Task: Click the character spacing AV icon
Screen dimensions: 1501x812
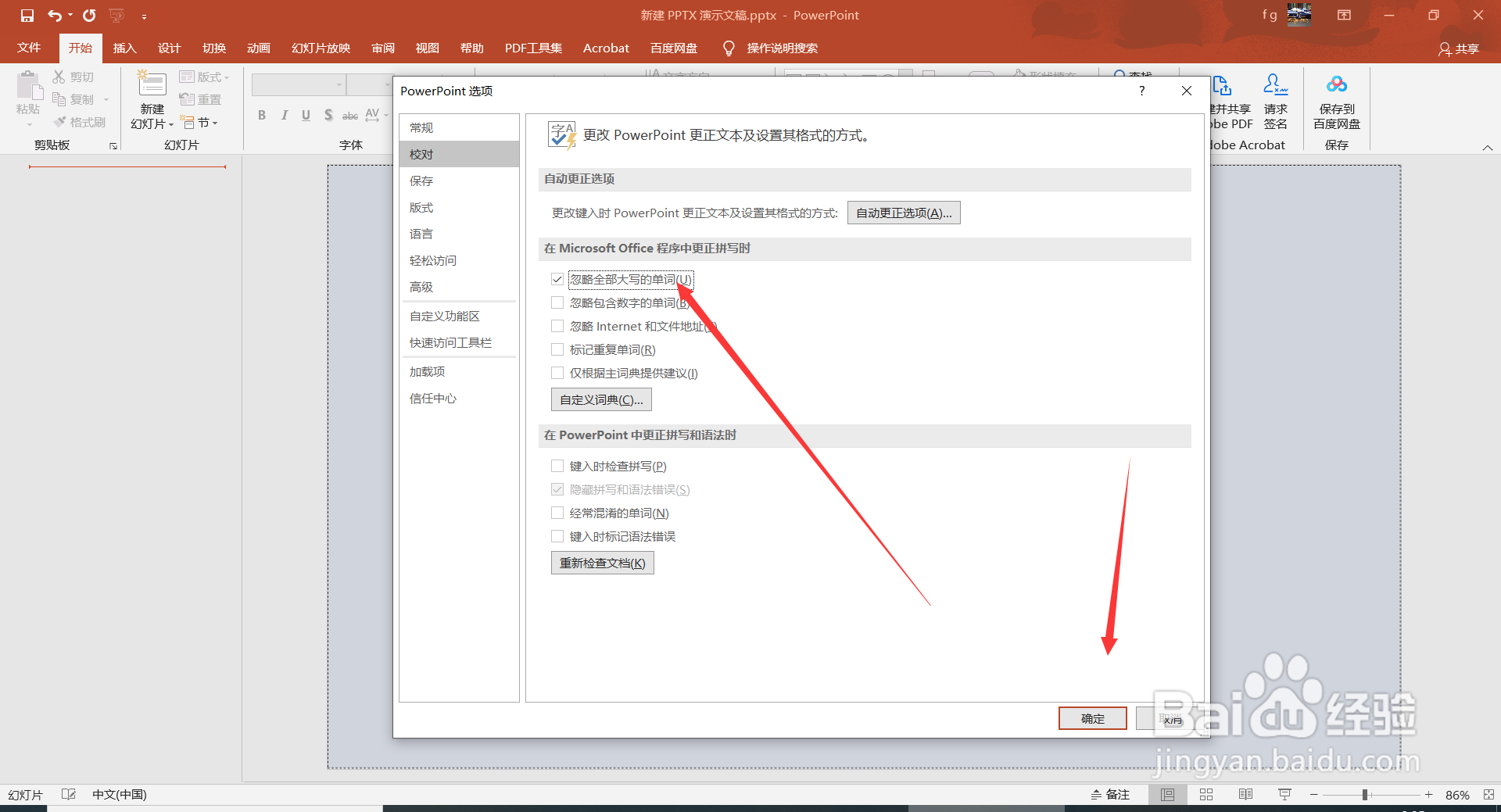Action: pyautogui.click(x=372, y=115)
